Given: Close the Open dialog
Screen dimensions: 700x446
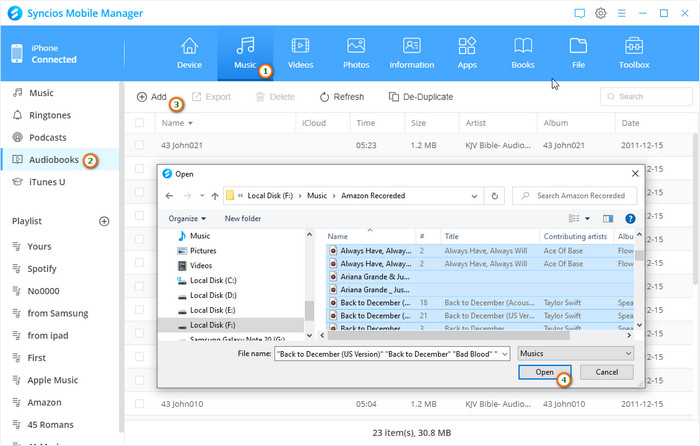Looking at the screenshot, I should pos(635,174).
